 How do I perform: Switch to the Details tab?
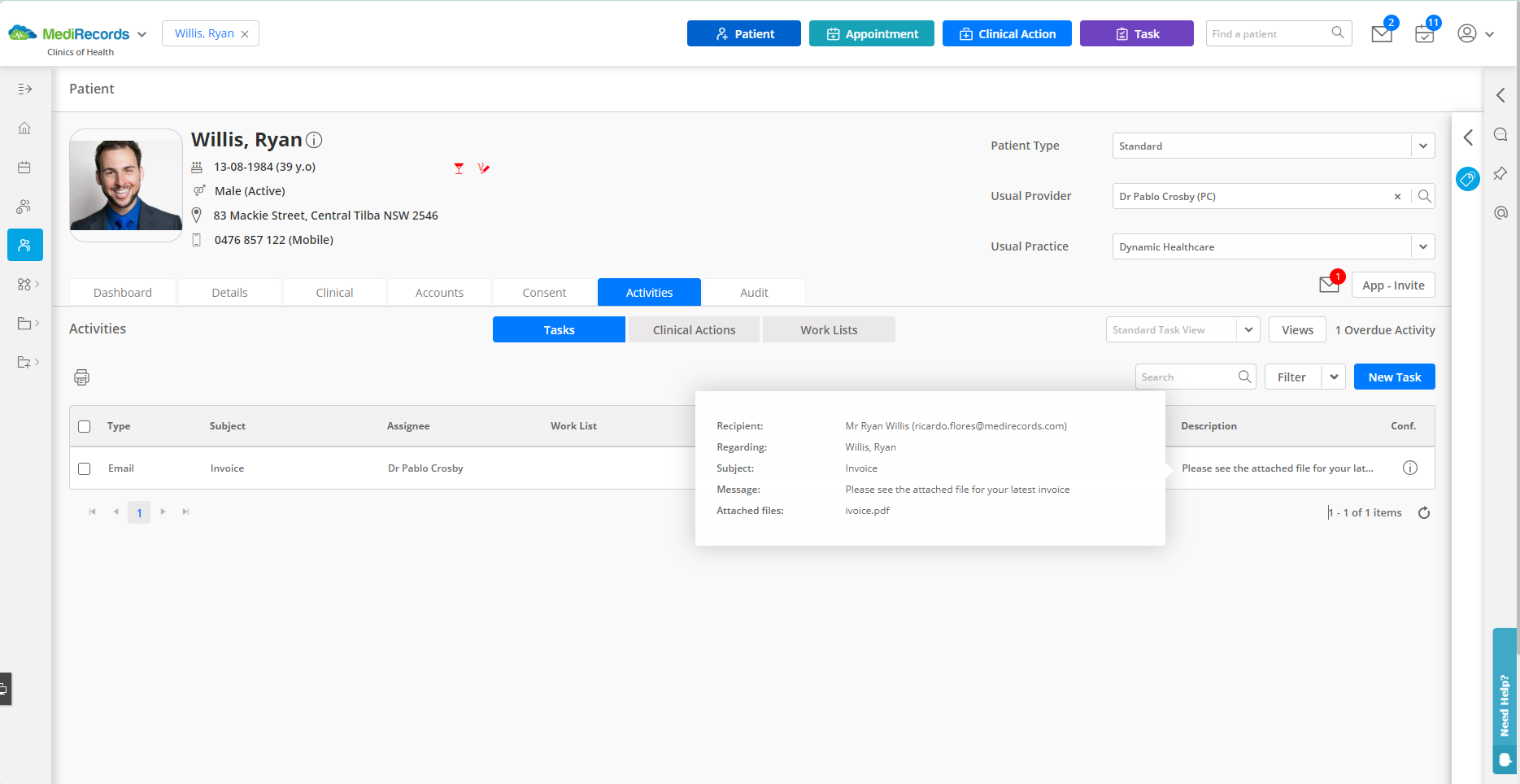coord(230,293)
